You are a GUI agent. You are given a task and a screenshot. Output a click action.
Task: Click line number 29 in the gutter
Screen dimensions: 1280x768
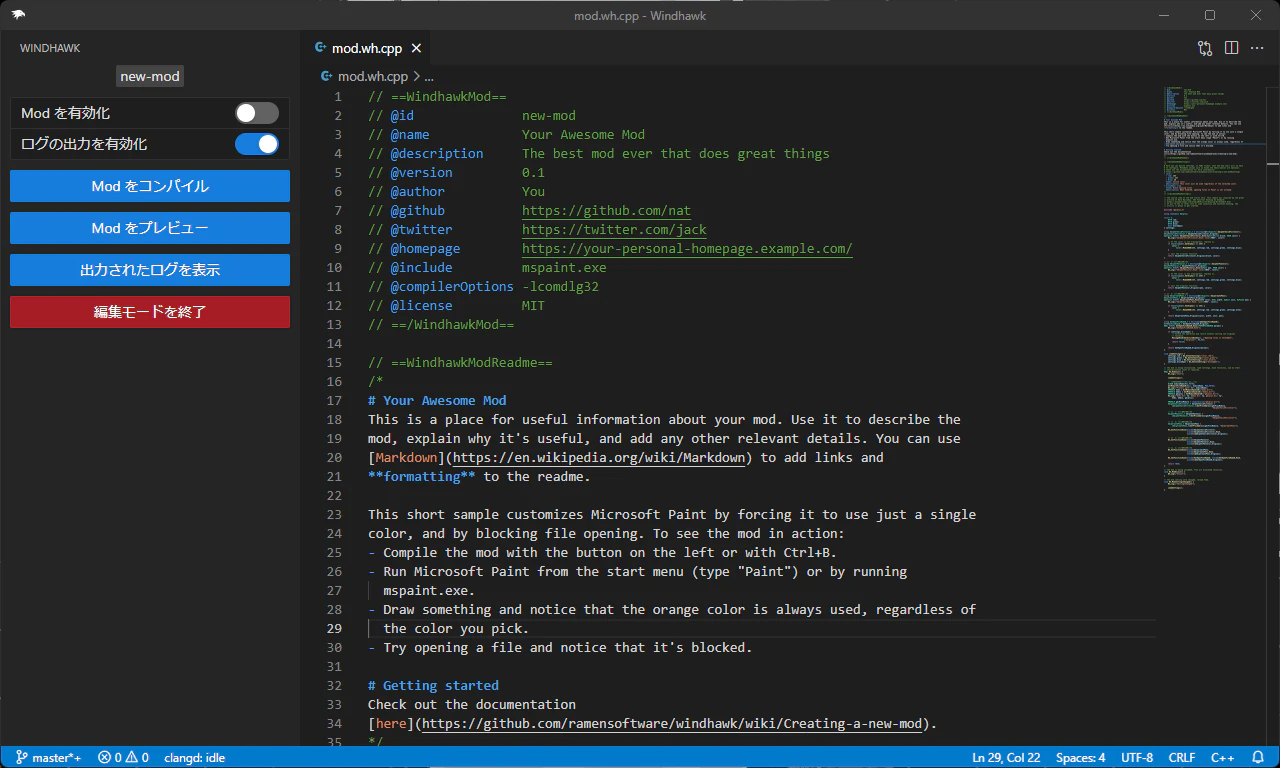click(x=334, y=629)
